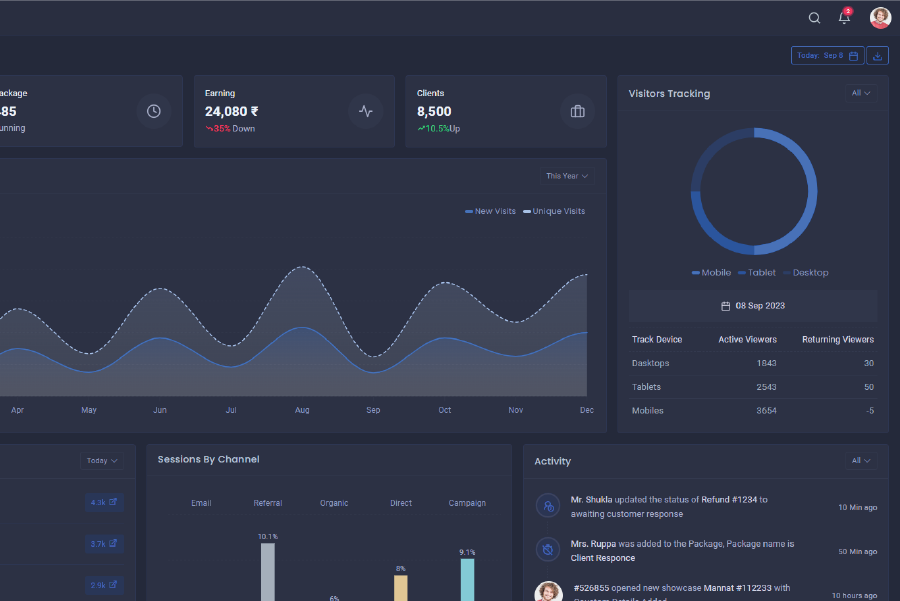This screenshot has height=601, width=900.
Task: Toggle the New Visits legend series
Action: pyautogui.click(x=490, y=211)
